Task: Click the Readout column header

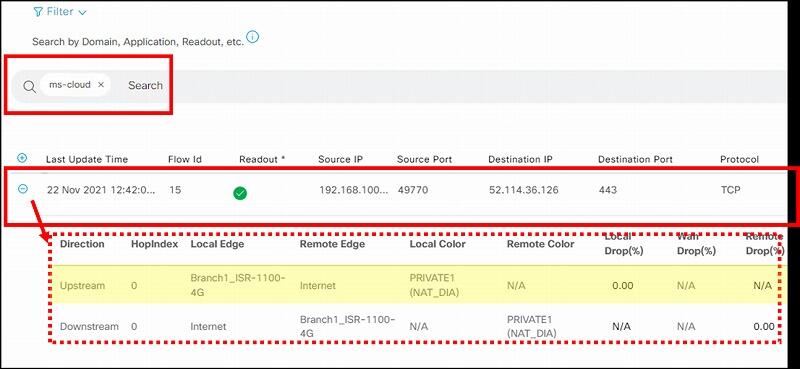Action: click(262, 159)
